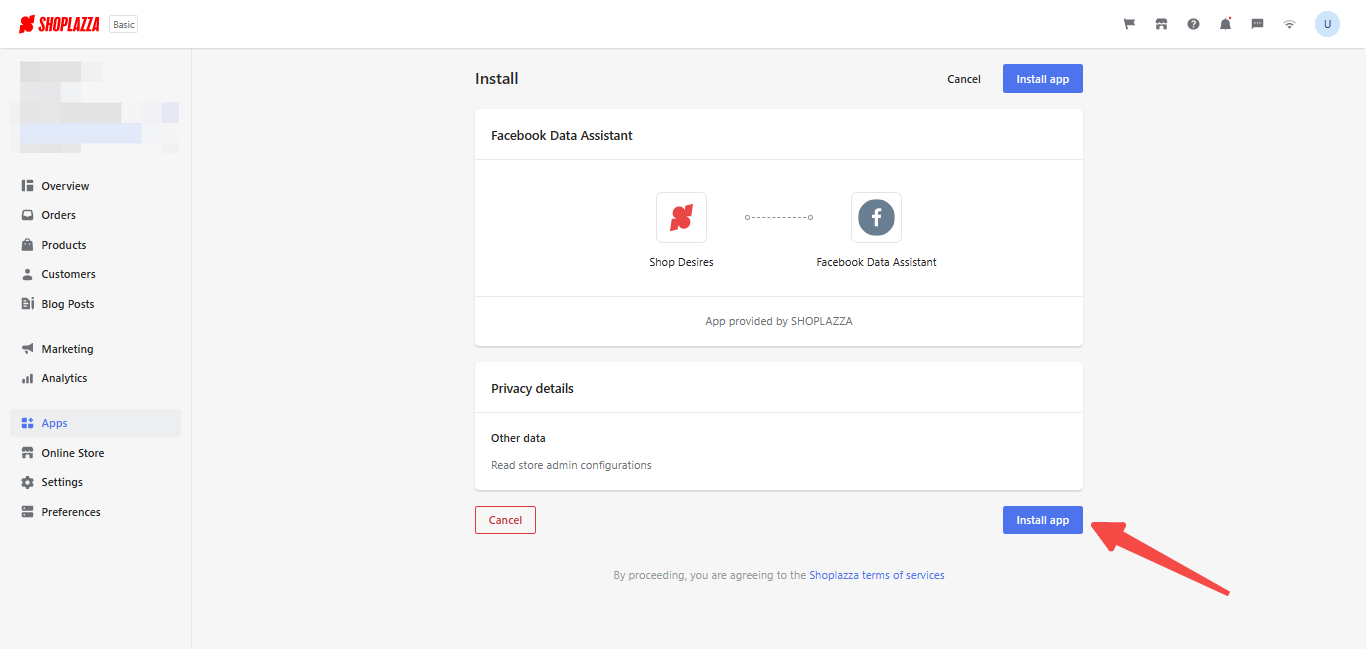Click the Products bag icon
Image resolution: width=1366 pixels, height=649 pixels.
[28, 245]
